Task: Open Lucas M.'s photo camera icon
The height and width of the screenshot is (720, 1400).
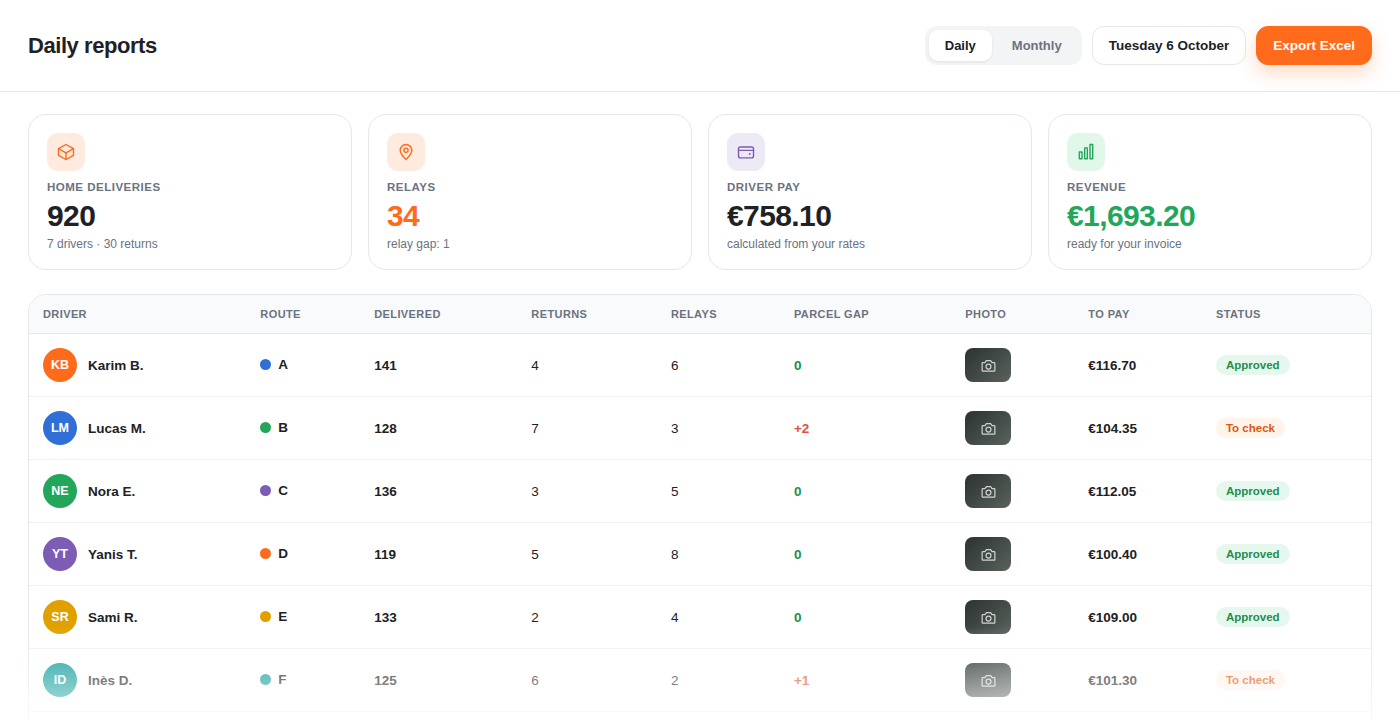Action: (x=988, y=428)
